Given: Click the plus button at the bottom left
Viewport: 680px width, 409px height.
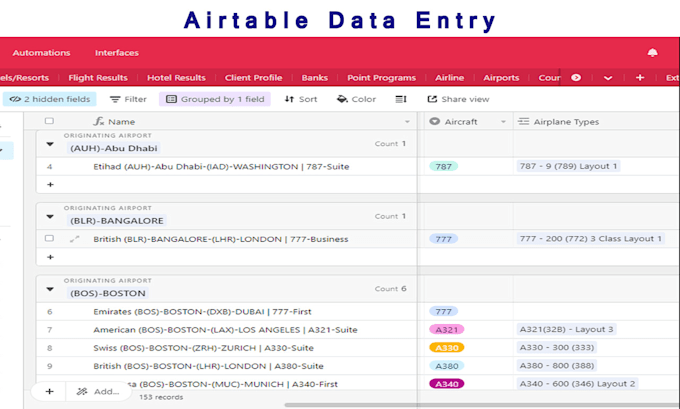Looking at the screenshot, I should coord(49,391).
